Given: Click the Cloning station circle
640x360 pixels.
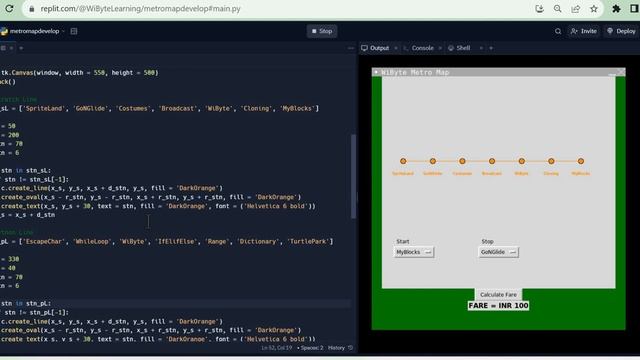Looking at the screenshot, I should (551, 161).
